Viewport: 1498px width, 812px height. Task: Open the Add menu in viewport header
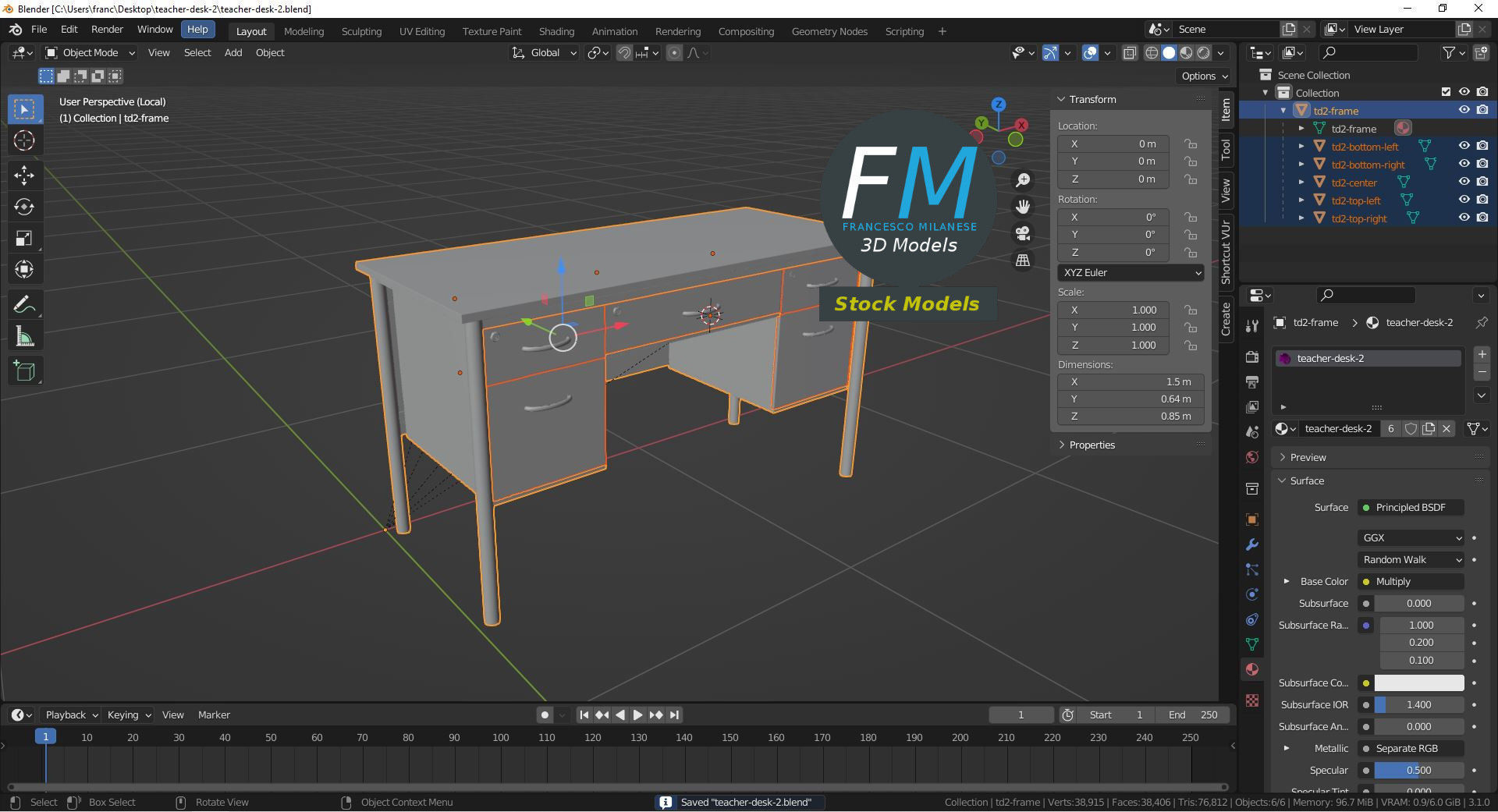(233, 53)
